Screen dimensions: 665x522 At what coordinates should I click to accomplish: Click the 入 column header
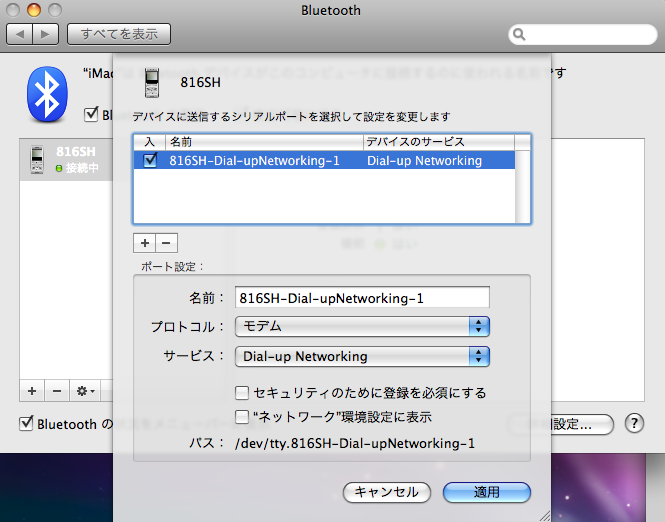pos(149,142)
